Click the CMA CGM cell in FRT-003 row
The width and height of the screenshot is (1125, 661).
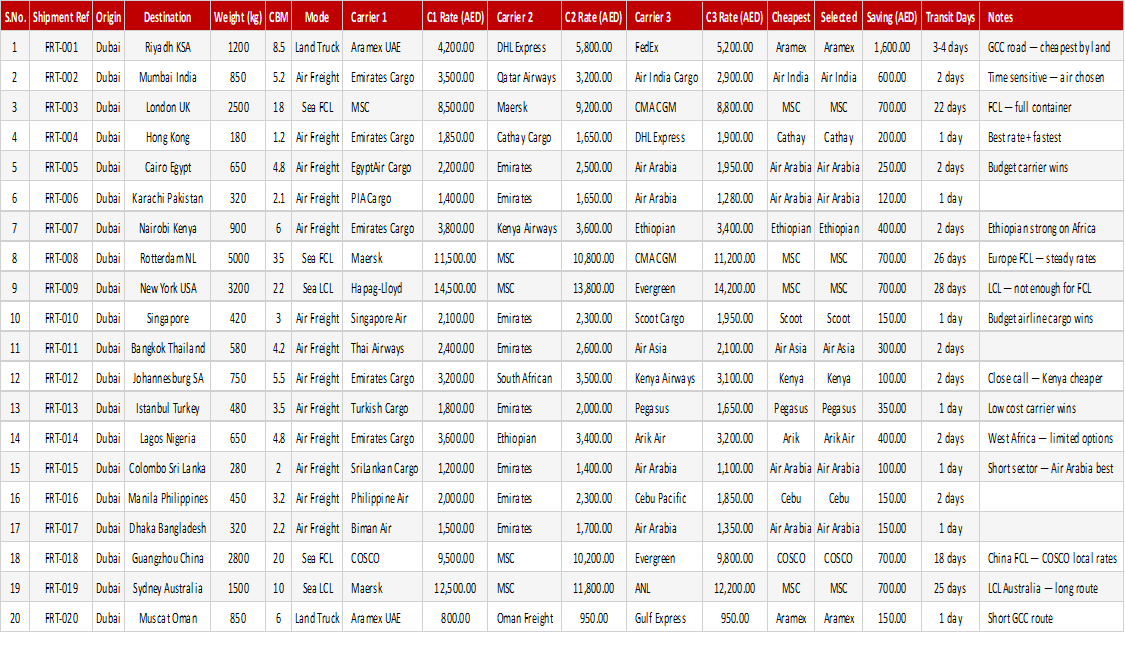click(664, 108)
